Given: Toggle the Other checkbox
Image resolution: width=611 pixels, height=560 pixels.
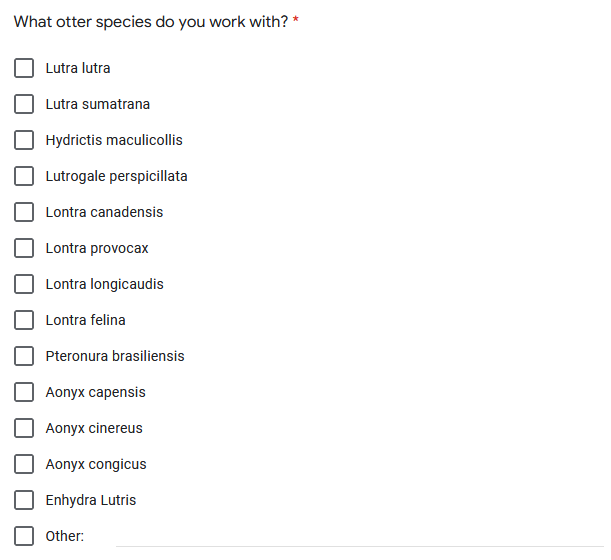Looking at the screenshot, I should point(24,537).
